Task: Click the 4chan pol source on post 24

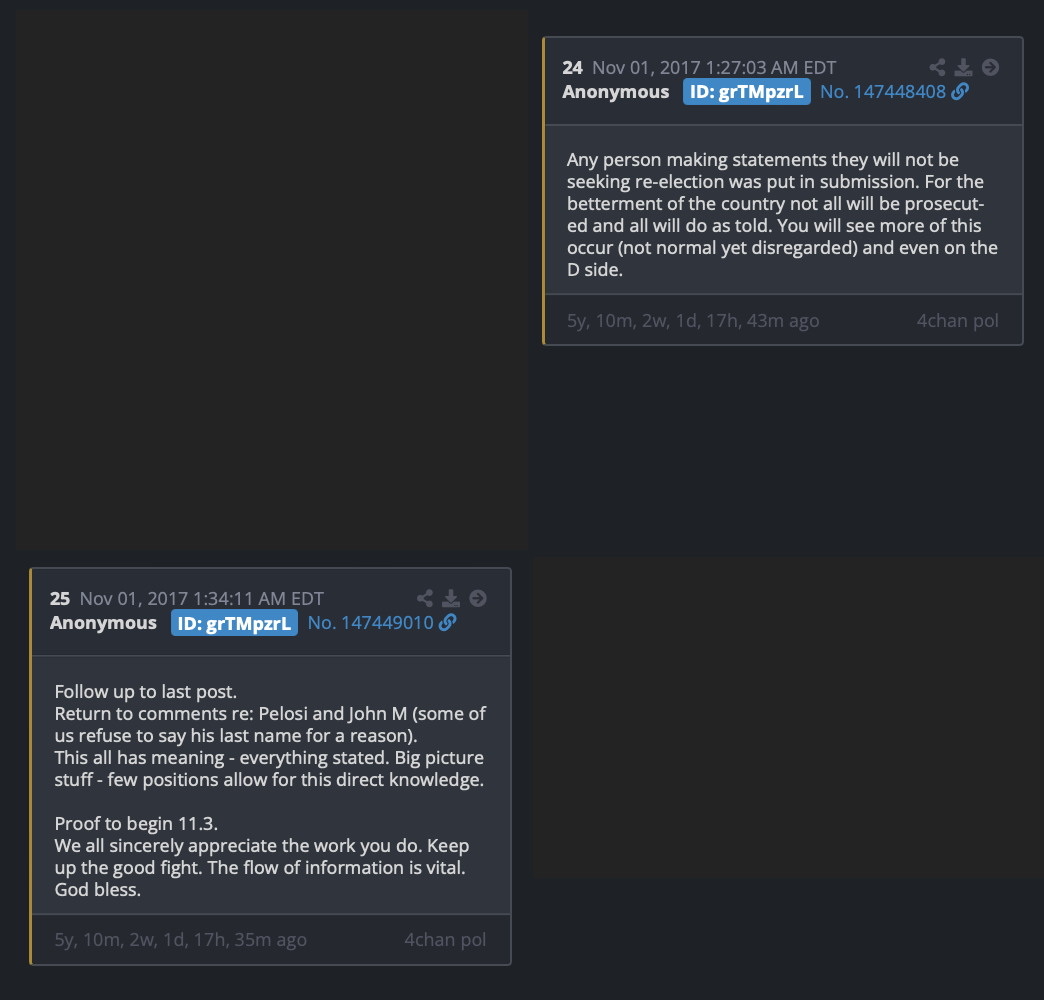Action: pyautogui.click(x=957, y=321)
